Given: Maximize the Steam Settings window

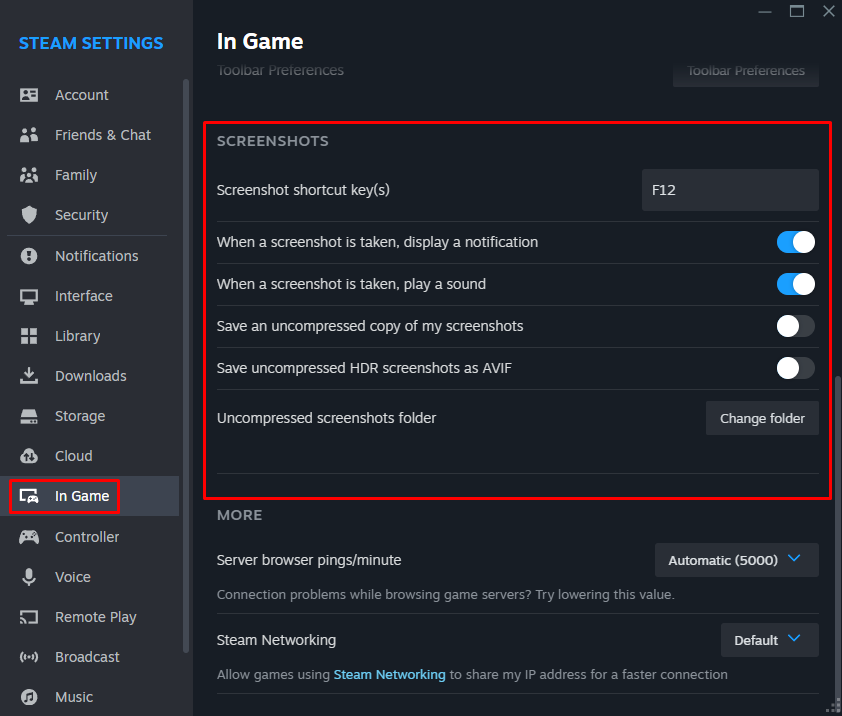Looking at the screenshot, I should pos(796,11).
